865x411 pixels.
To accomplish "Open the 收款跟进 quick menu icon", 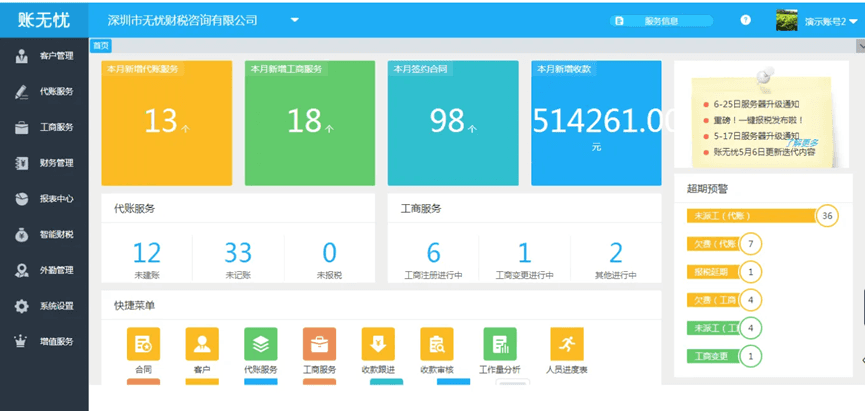I will pos(378,344).
